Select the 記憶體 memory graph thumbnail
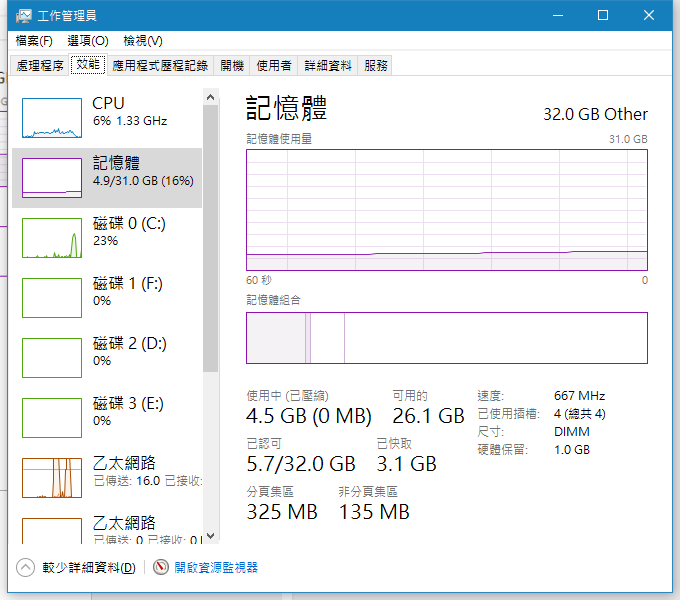The image size is (680, 600). click(52, 178)
